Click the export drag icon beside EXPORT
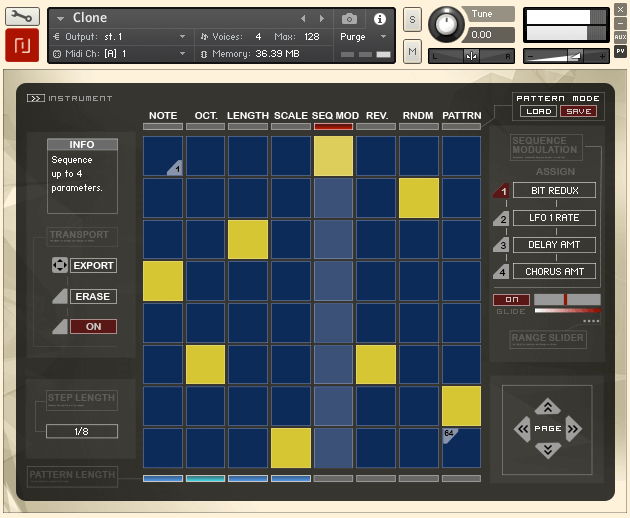 [60, 266]
